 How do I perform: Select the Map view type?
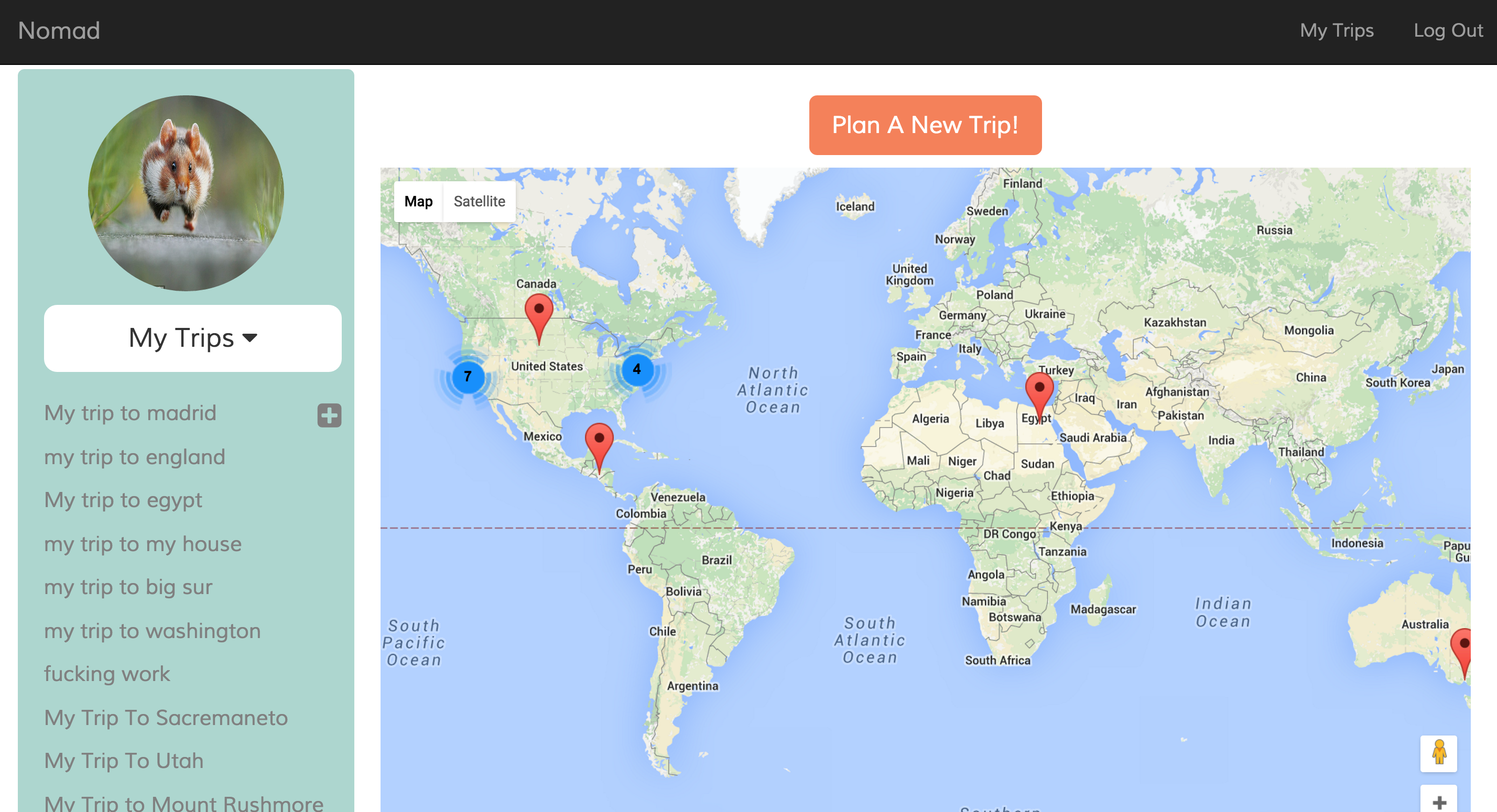tap(418, 202)
